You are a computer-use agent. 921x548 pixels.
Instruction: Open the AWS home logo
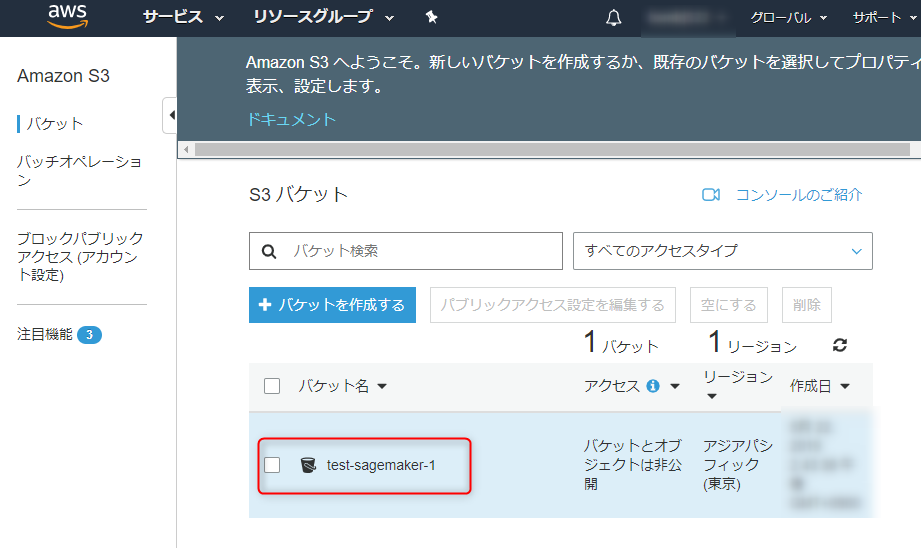(68, 16)
